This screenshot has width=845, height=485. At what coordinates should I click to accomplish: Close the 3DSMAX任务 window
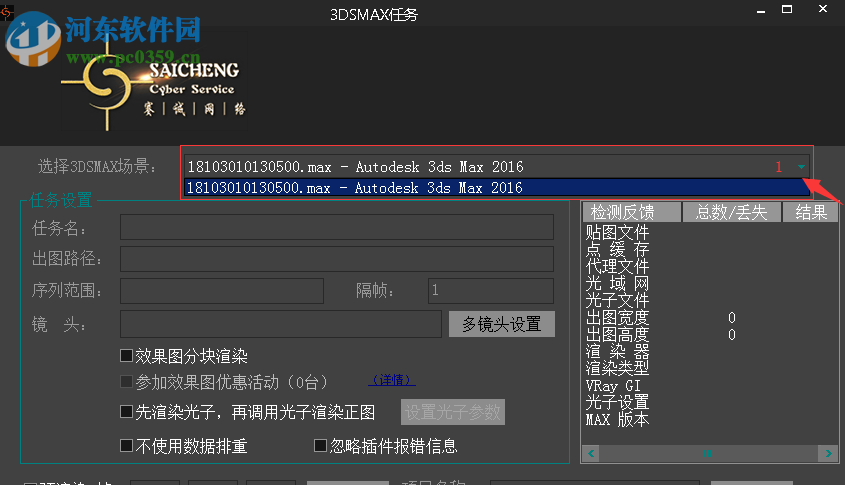823,9
